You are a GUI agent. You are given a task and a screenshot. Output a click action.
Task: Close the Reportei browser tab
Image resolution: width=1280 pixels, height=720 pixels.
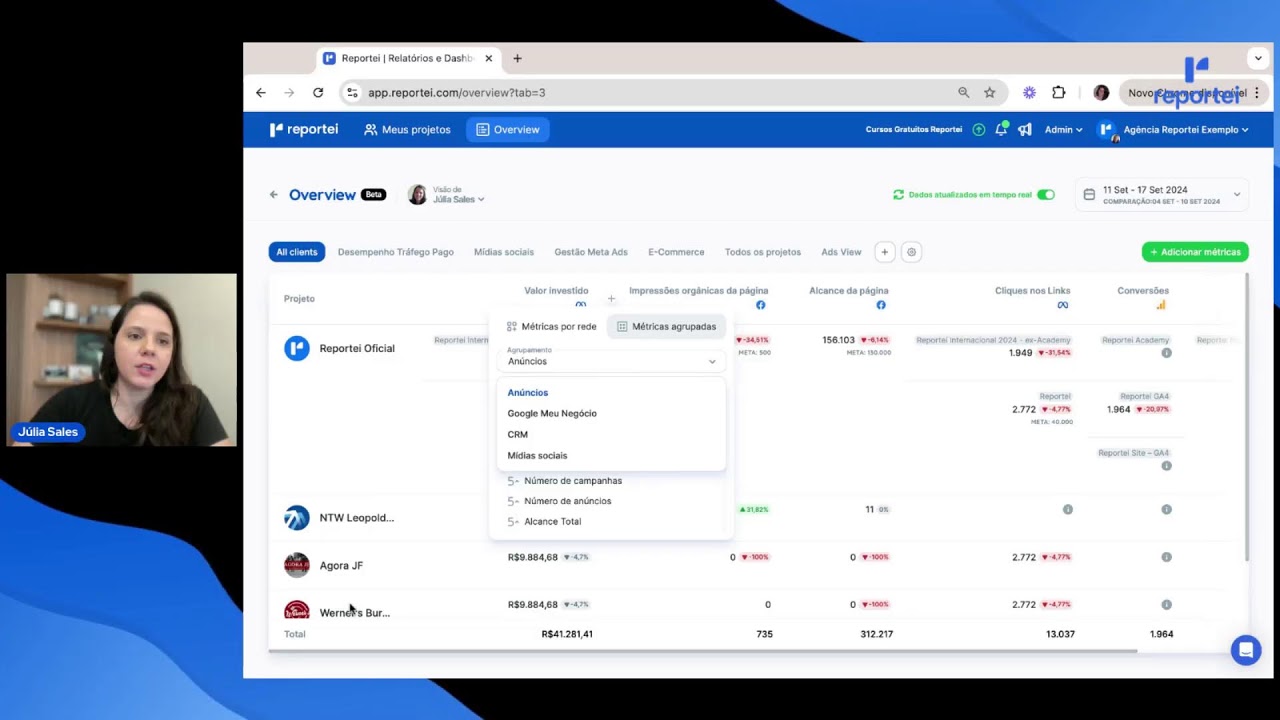tap(488, 58)
